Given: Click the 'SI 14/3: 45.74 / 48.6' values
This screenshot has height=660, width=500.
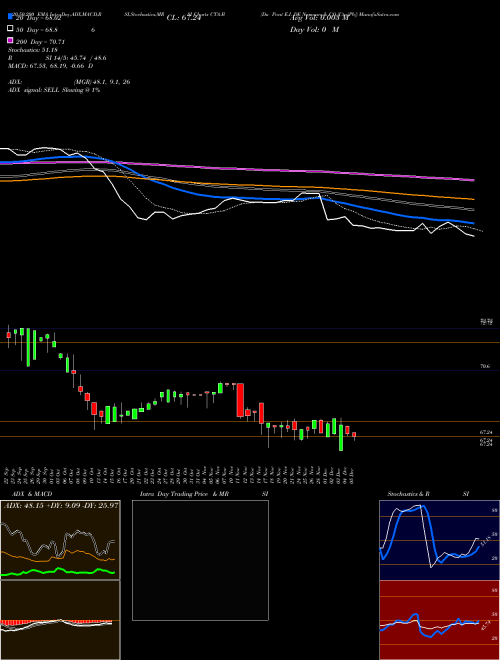Looking at the screenshot, I should click(76, 58).
